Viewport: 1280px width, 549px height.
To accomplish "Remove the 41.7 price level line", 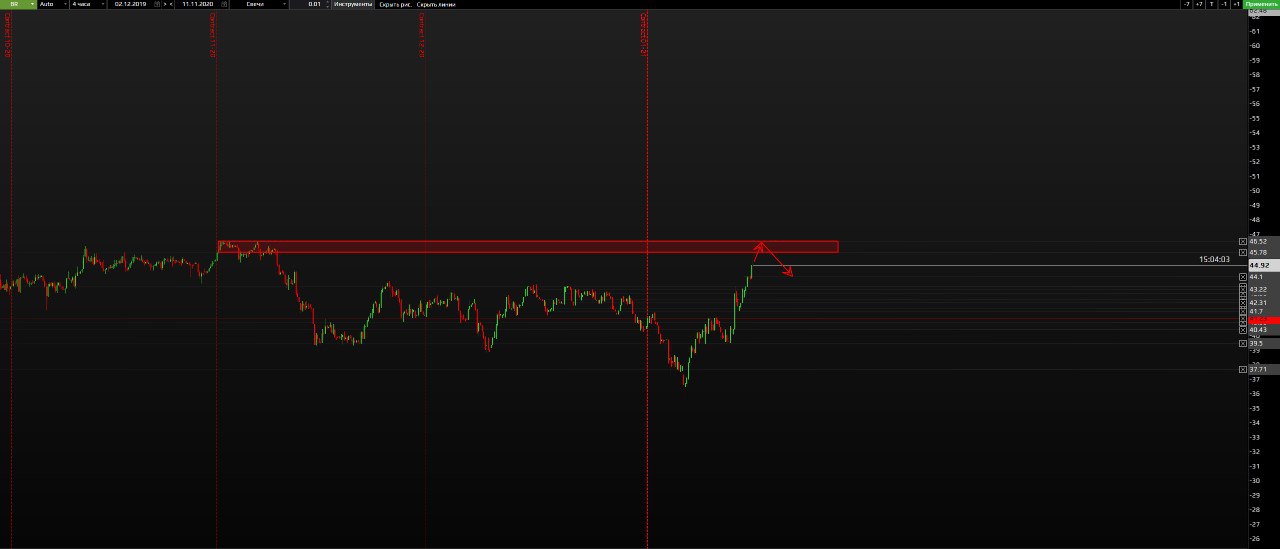I will point(1243,311).
